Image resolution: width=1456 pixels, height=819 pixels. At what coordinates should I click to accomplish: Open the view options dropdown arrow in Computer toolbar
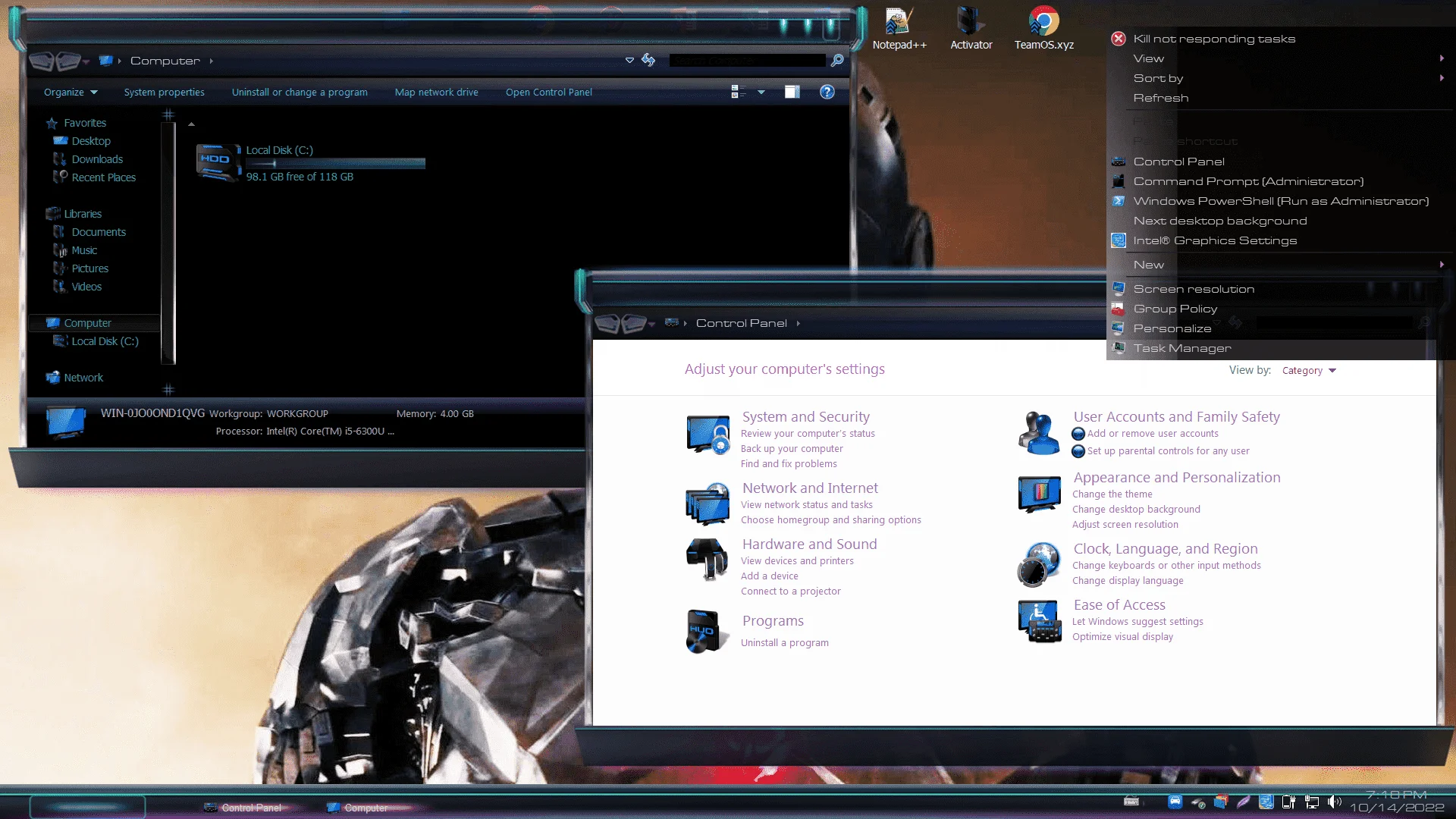(761, 92)
